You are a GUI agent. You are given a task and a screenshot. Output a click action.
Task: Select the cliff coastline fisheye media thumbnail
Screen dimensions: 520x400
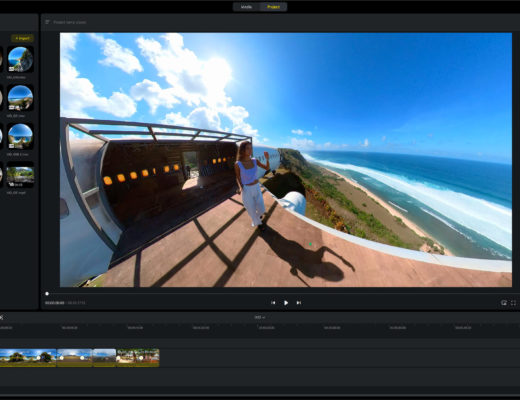20,59
